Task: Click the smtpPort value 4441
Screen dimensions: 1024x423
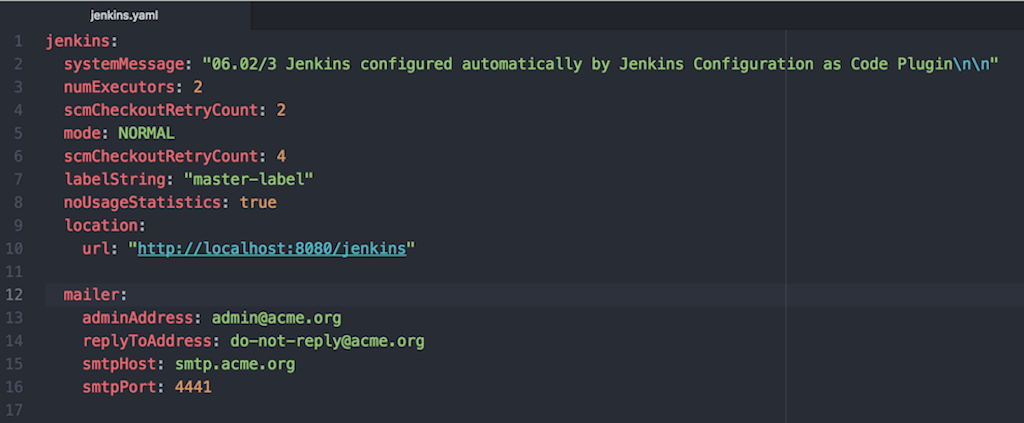Action: point(193,387)
